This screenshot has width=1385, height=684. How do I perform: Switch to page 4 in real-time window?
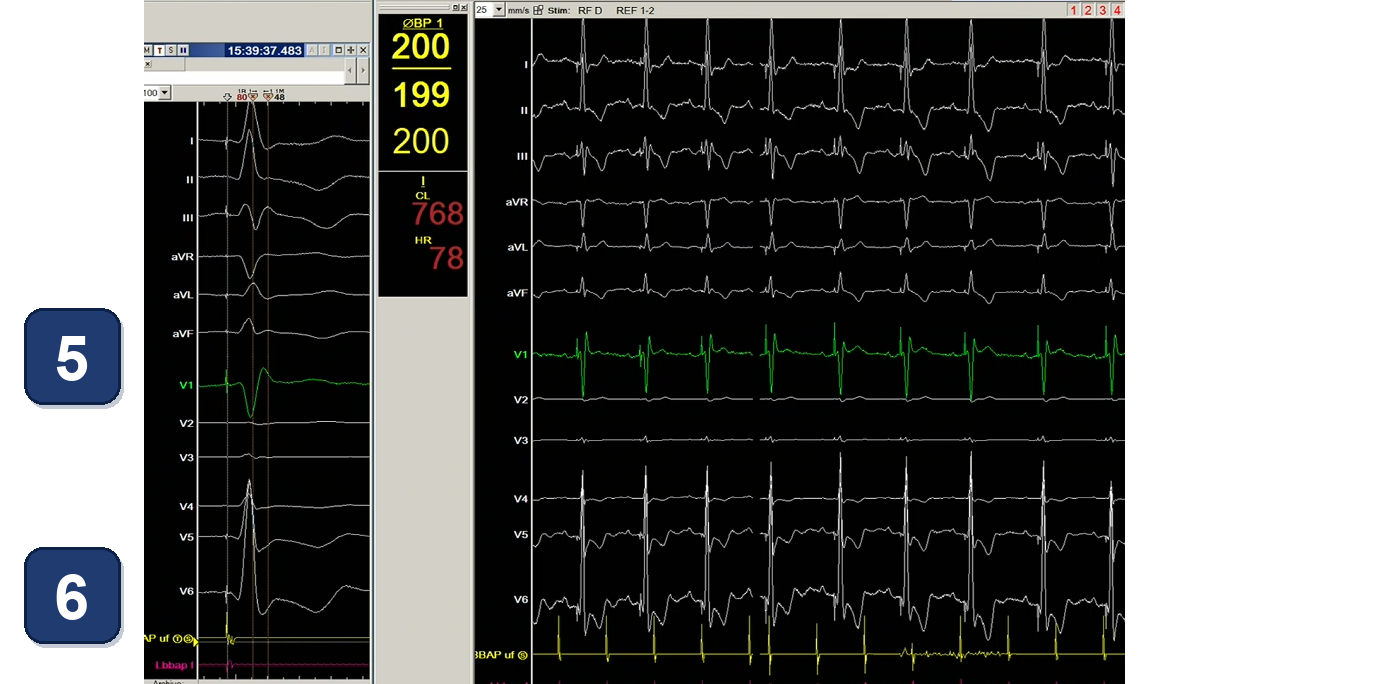[1118, 10]
